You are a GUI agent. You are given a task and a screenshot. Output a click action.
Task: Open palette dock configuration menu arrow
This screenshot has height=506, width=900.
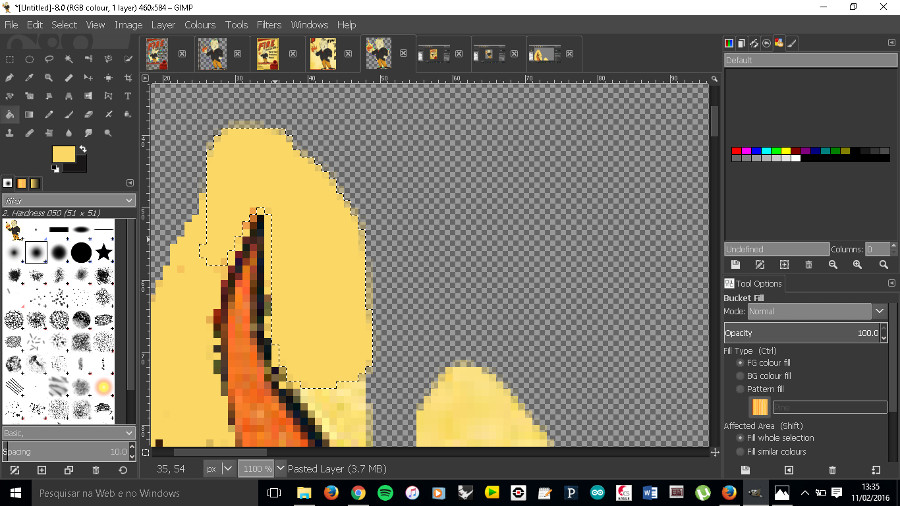pyautogui.click(x=891, y=43)
